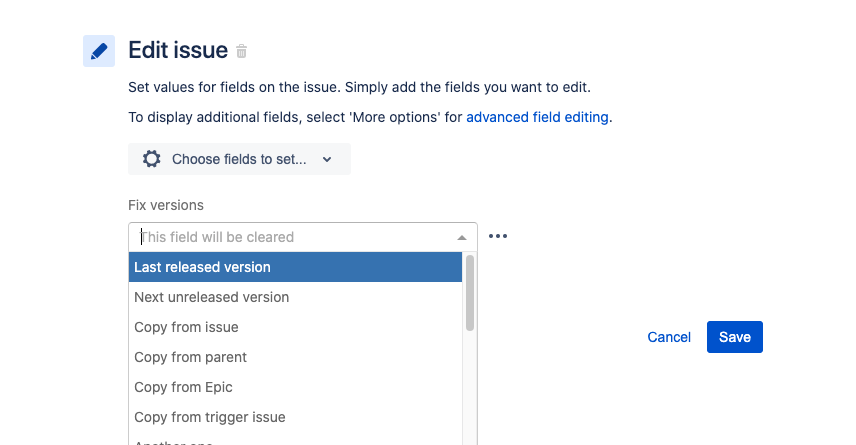Save the issue edits
Image resolution: width=856 pixels, height=445 pixels.
[x=735, y=337]
